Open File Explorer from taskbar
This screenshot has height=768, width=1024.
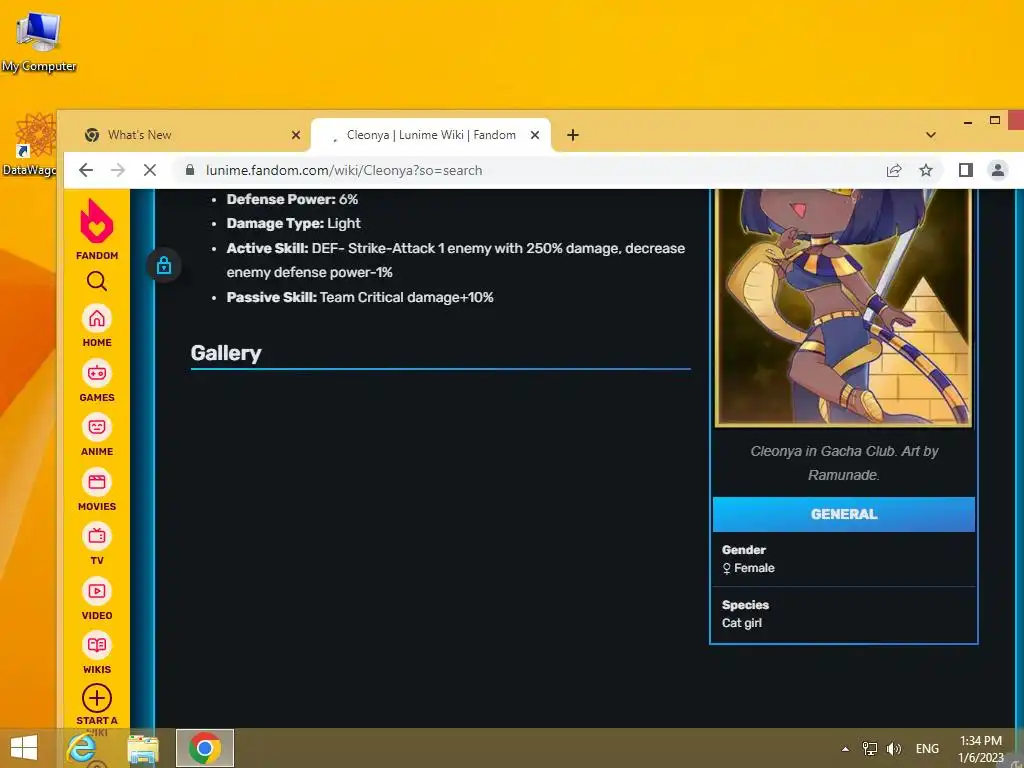(x=143, y=748)
